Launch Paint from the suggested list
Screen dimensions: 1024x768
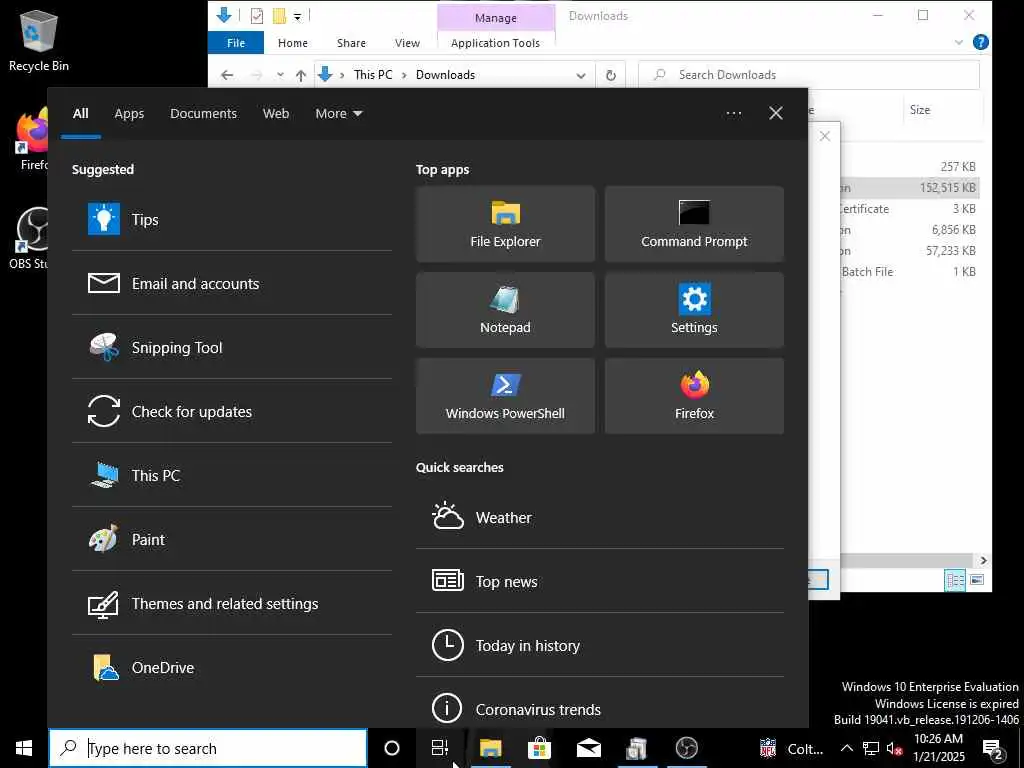[x=232, y=539]
